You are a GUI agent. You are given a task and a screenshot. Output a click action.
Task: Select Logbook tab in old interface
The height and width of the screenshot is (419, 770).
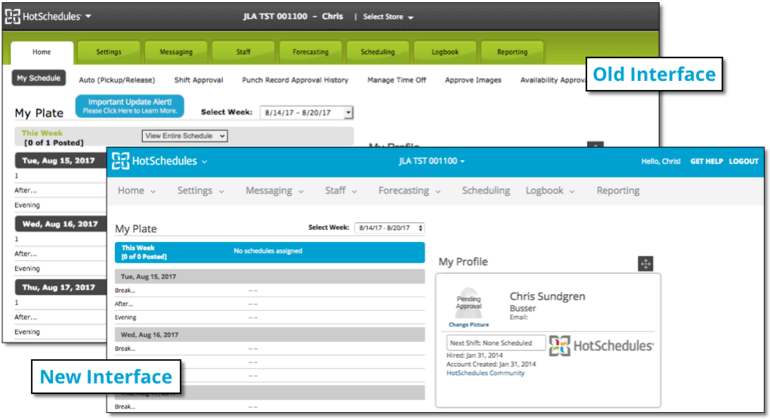445,52
